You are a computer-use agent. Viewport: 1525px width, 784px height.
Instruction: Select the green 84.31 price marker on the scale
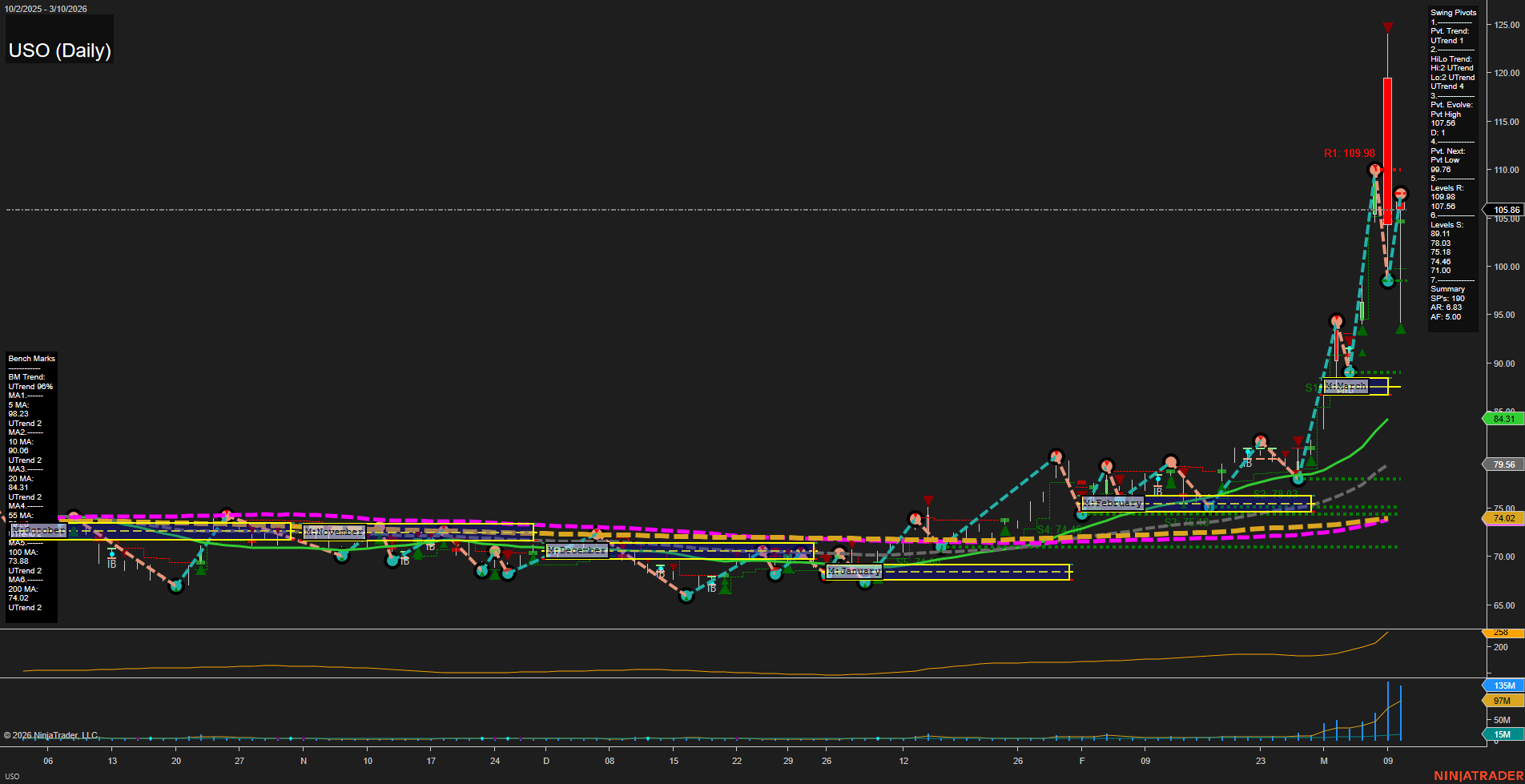pos(1504,417)
